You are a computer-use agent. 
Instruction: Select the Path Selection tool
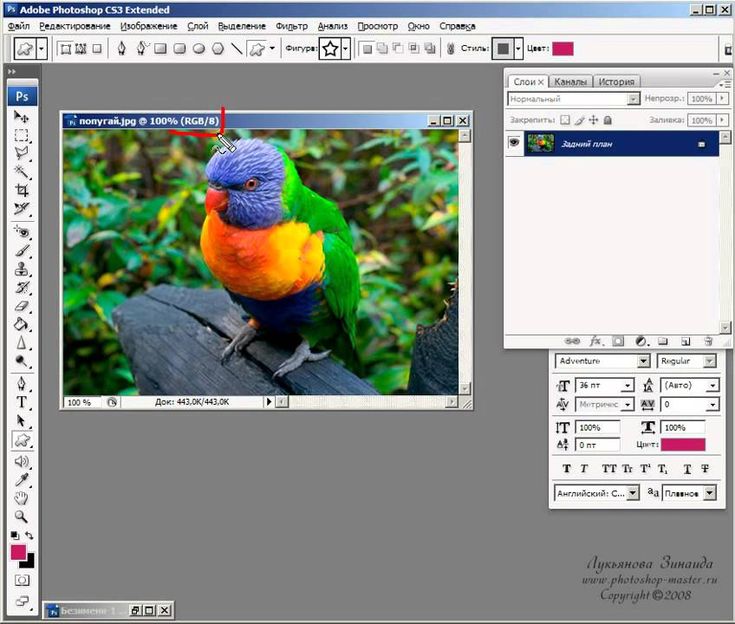coord(21,421)
